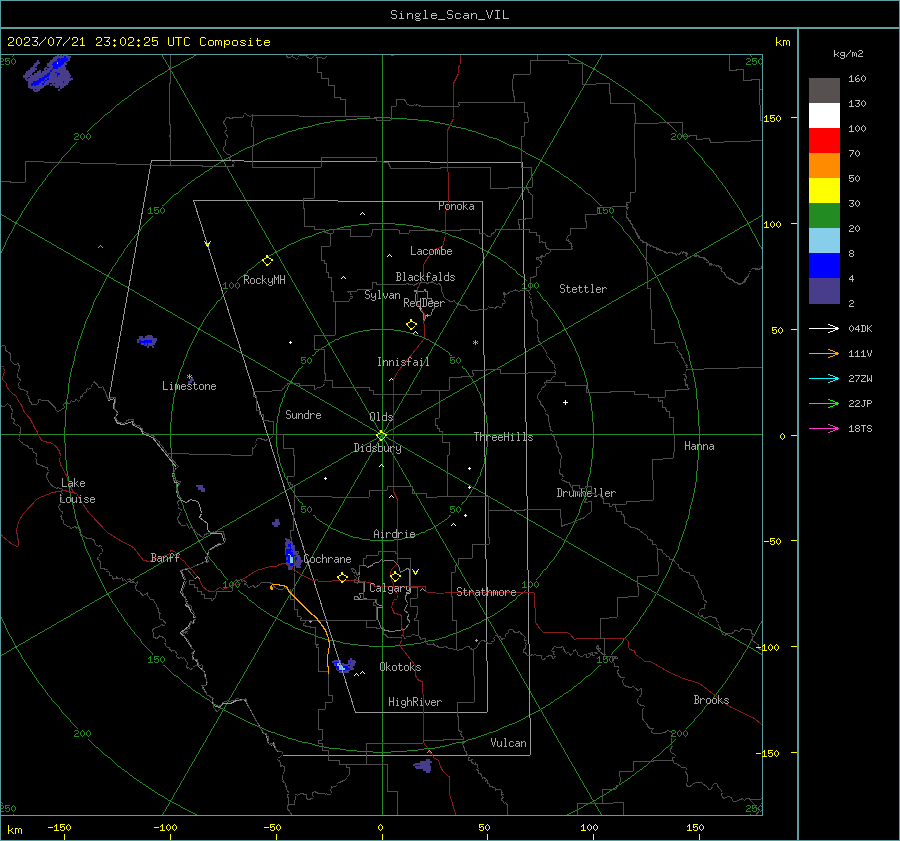Viewport: 900px width, 841px height.
Task: Click the Didsbury town label
Action: click(x=377, y=448)
